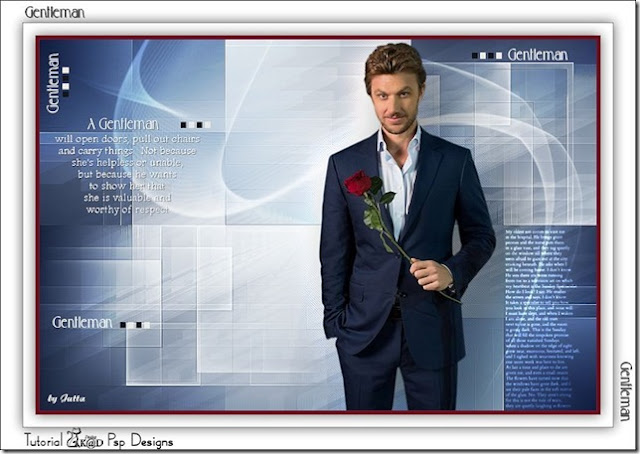Click the 'Gentleman' title at top left
The image size is (640, 454).
55,13
